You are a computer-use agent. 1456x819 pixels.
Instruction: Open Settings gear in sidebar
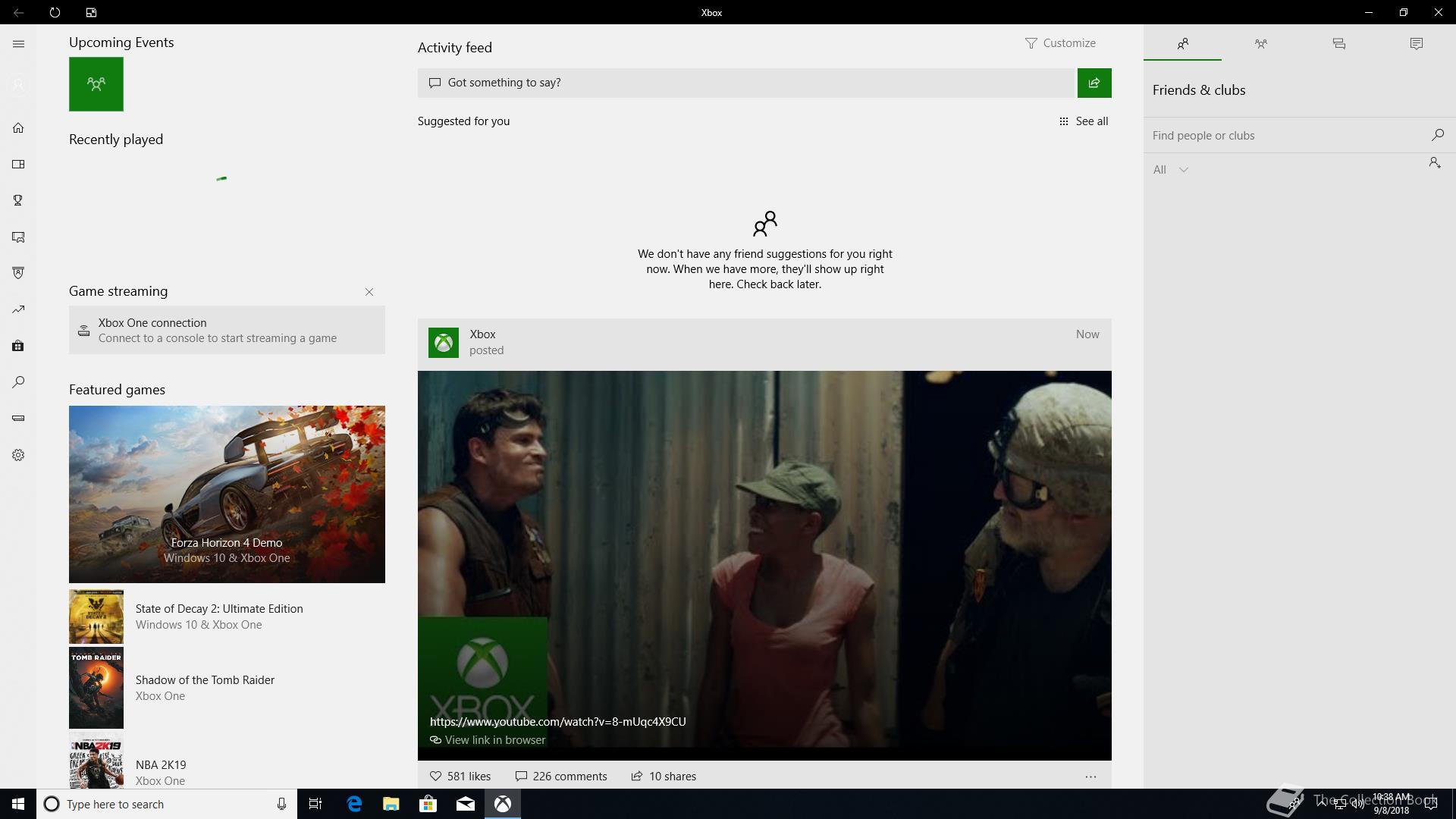pos(18,455)
